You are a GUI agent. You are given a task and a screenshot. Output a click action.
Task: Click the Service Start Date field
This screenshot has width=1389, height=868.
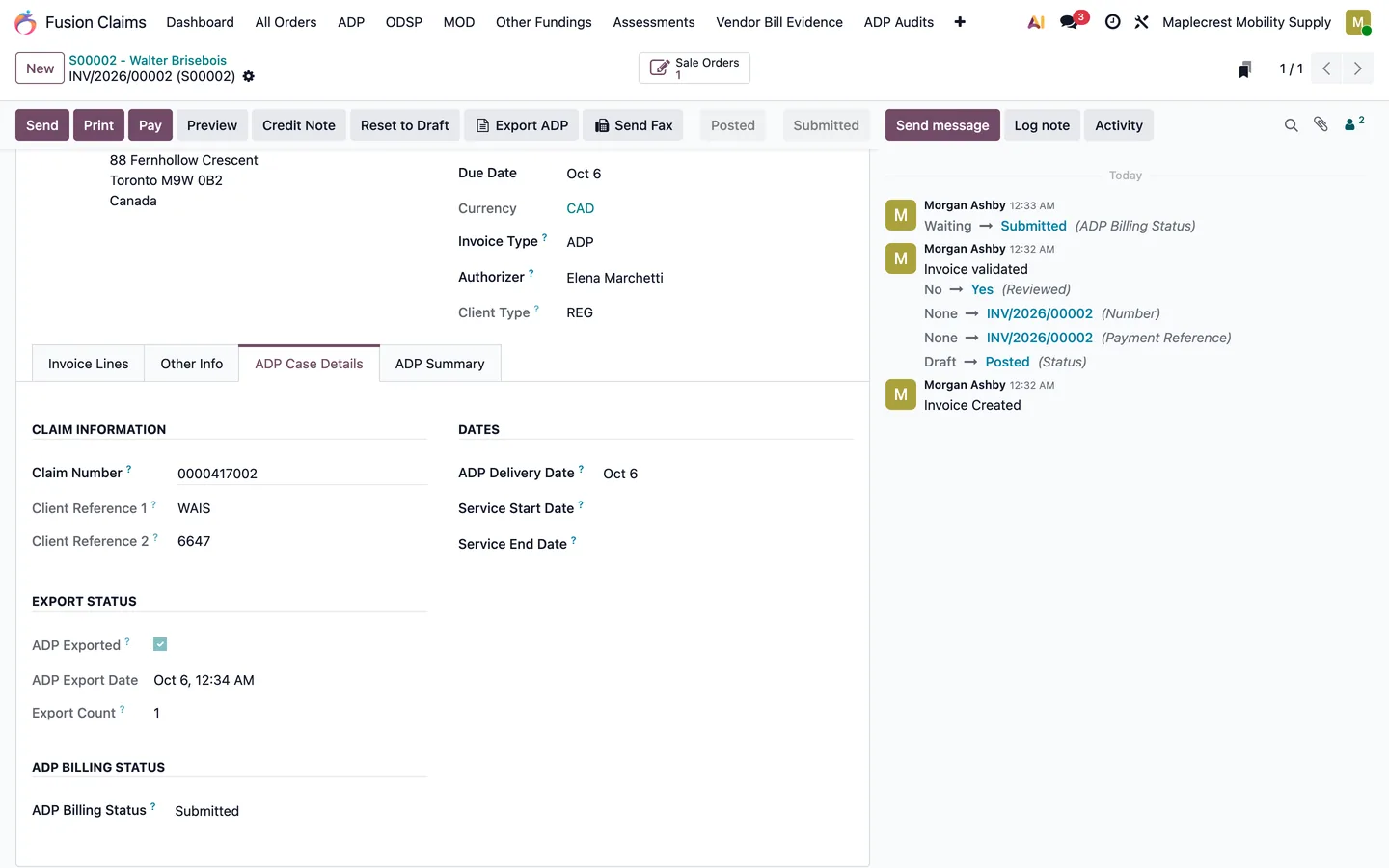727,508
